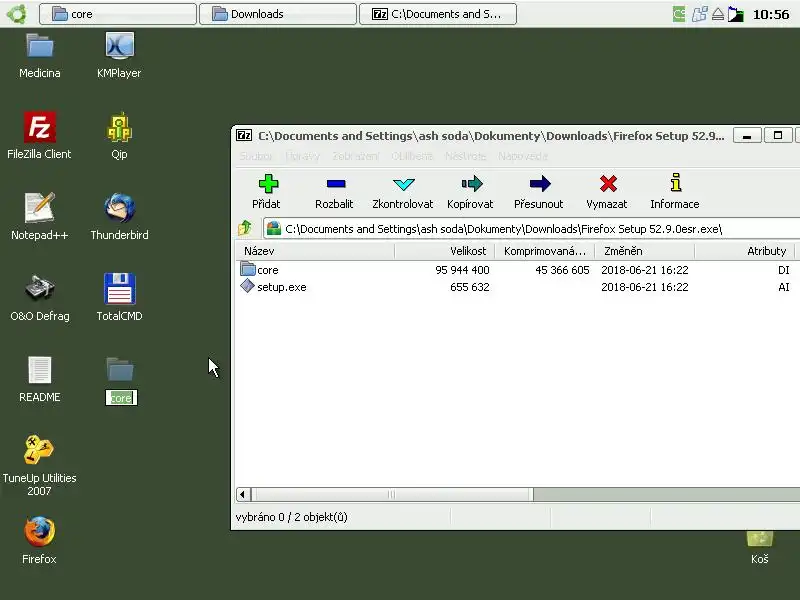Click the 7-Zip address path field
The image size is (800, 600).
pos(531,229)
